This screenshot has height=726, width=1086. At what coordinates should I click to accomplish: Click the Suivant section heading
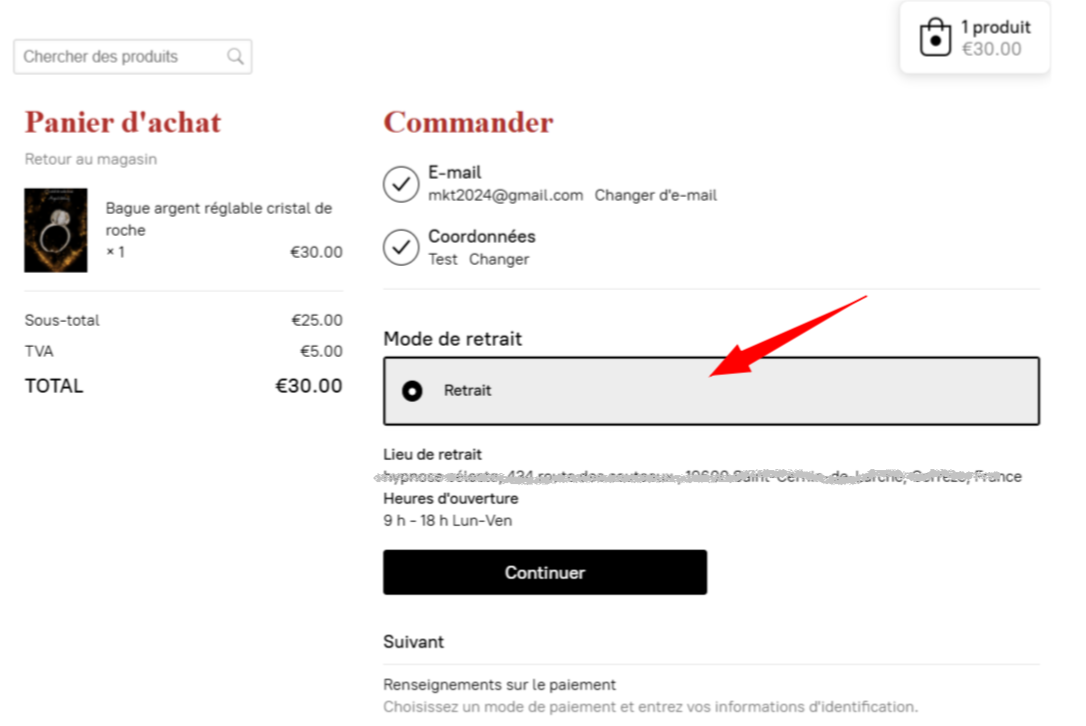(x=413, y=641)
